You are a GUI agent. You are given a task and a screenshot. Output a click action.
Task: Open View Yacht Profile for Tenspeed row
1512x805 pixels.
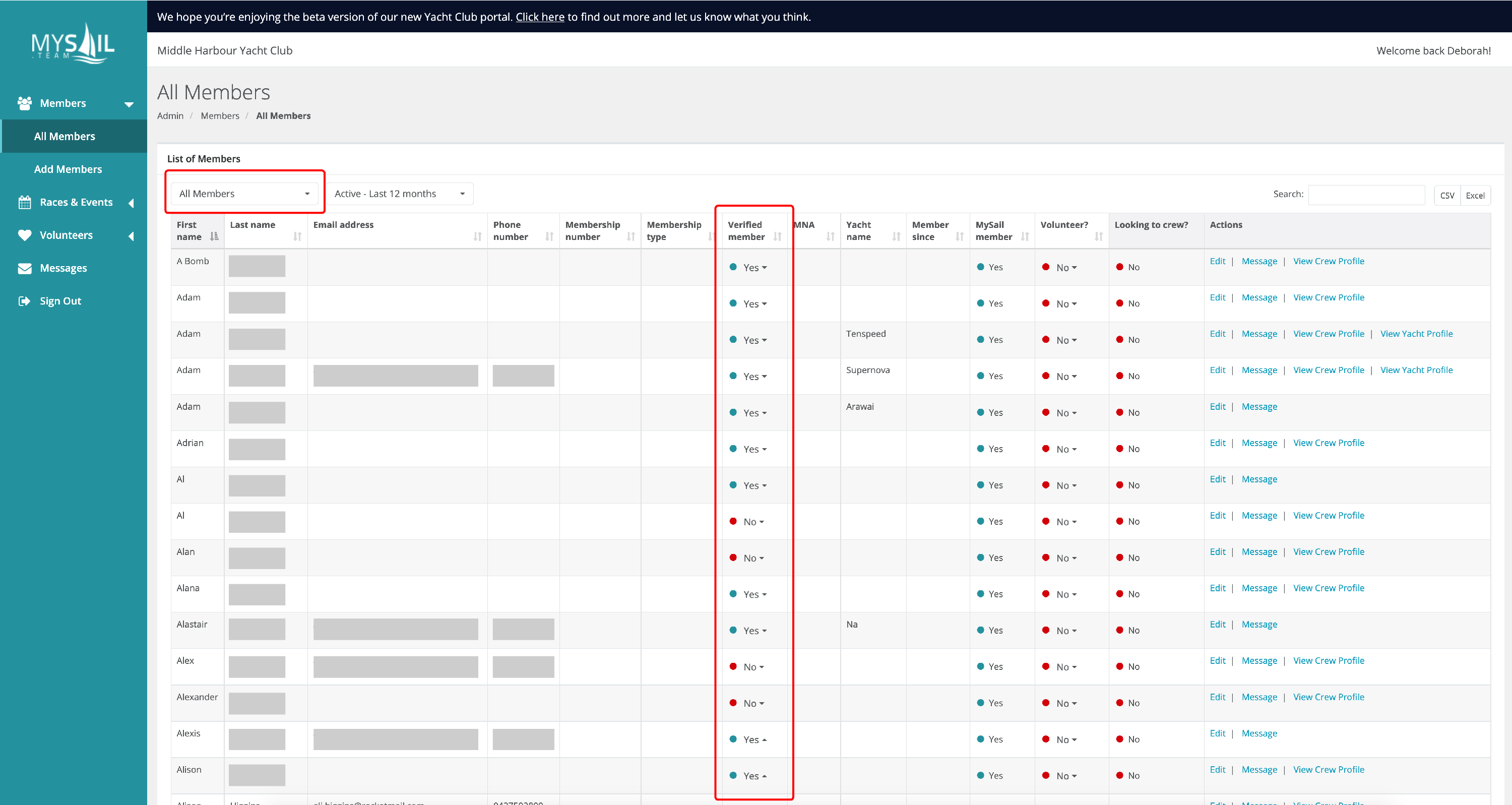click(1416, 334)
